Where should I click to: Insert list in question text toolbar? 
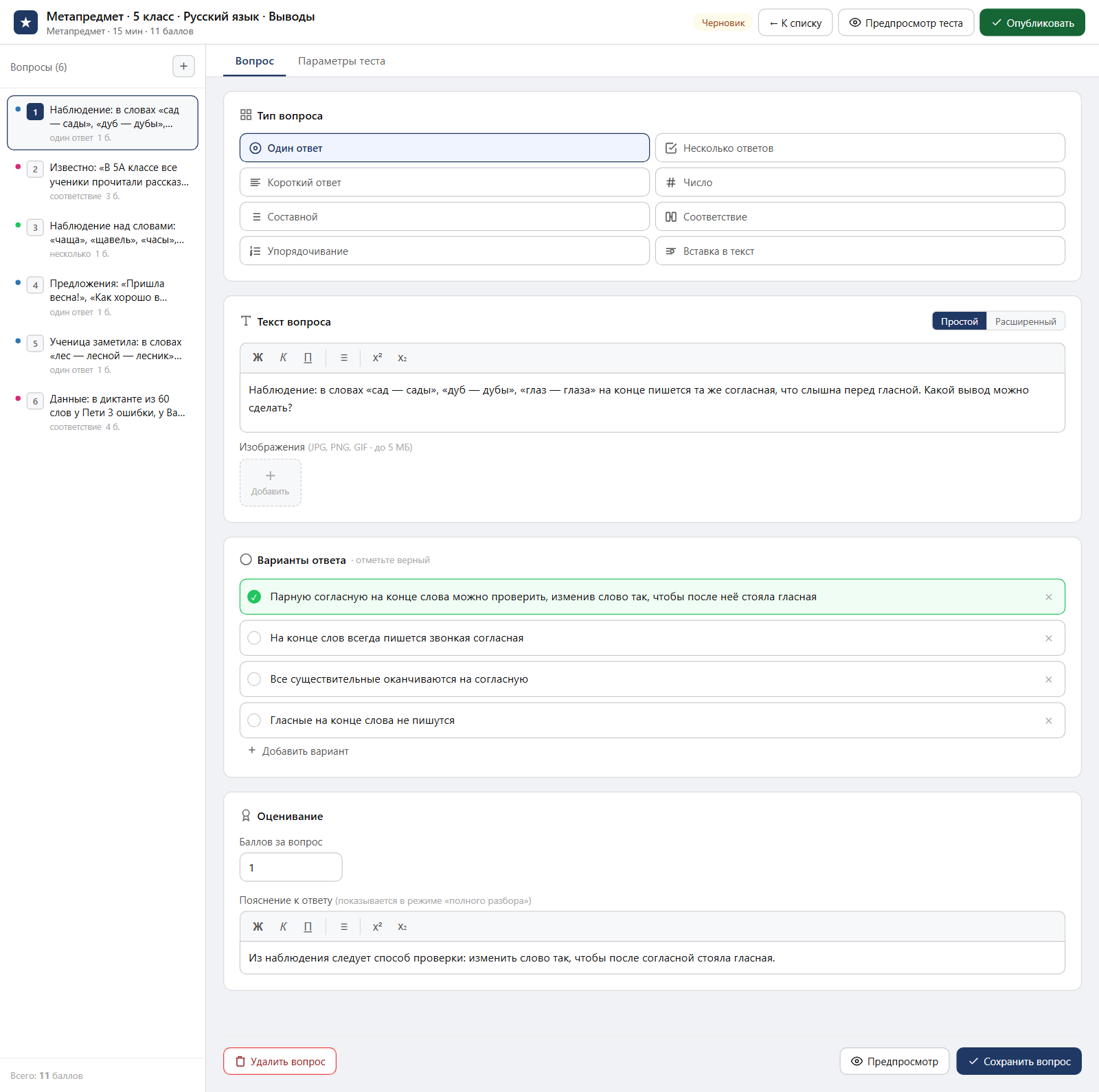point(344,358)
